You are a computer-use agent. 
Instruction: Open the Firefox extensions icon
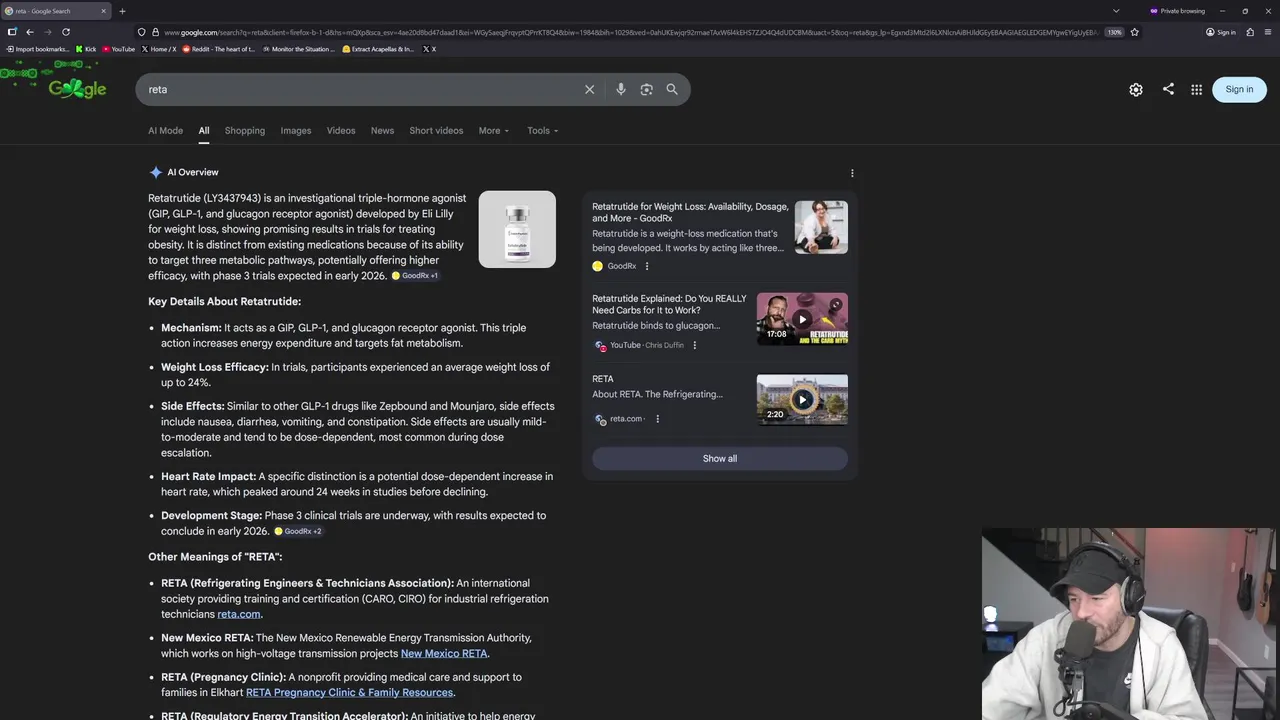coord(1250,32)
